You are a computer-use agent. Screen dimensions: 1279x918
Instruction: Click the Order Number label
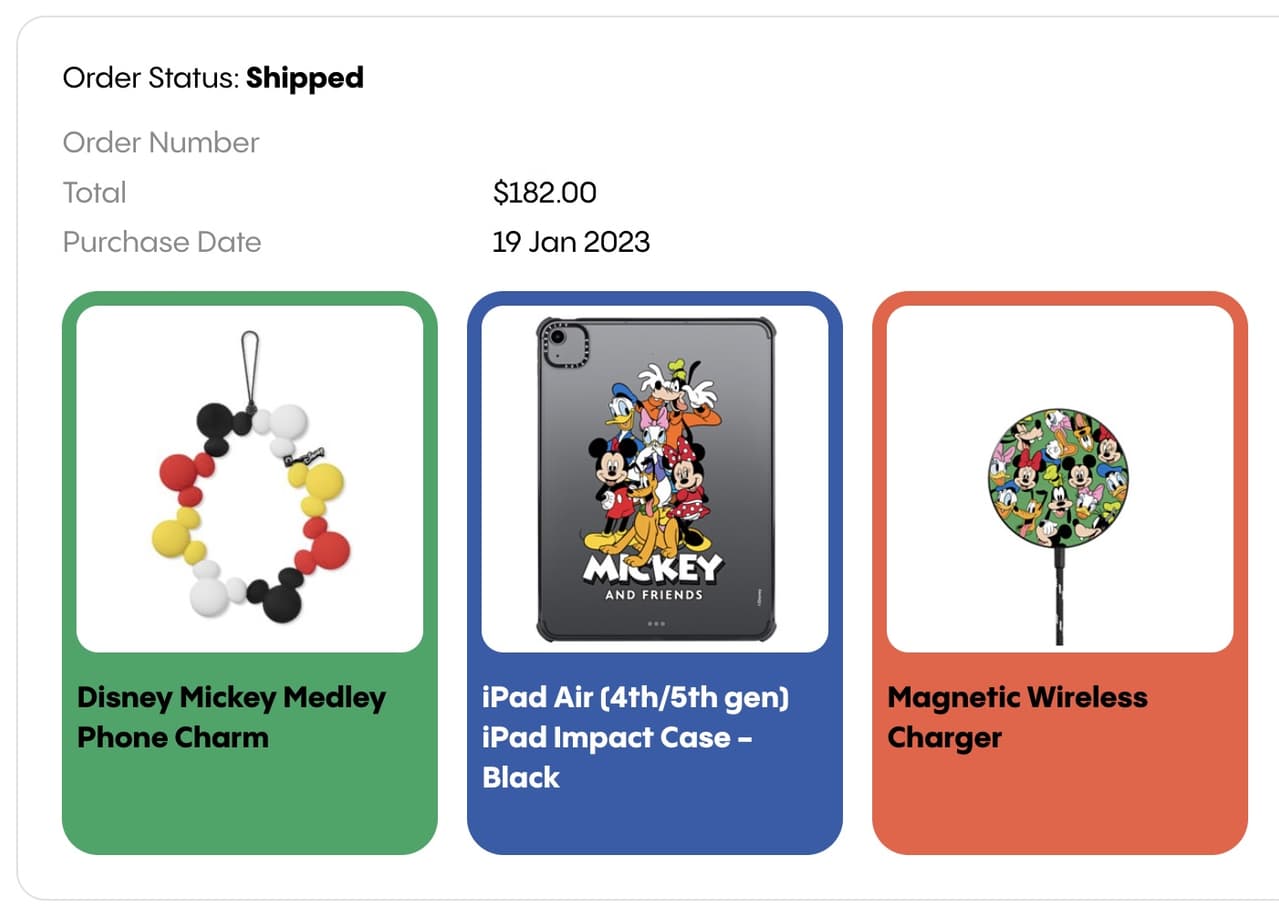point(161,142)
